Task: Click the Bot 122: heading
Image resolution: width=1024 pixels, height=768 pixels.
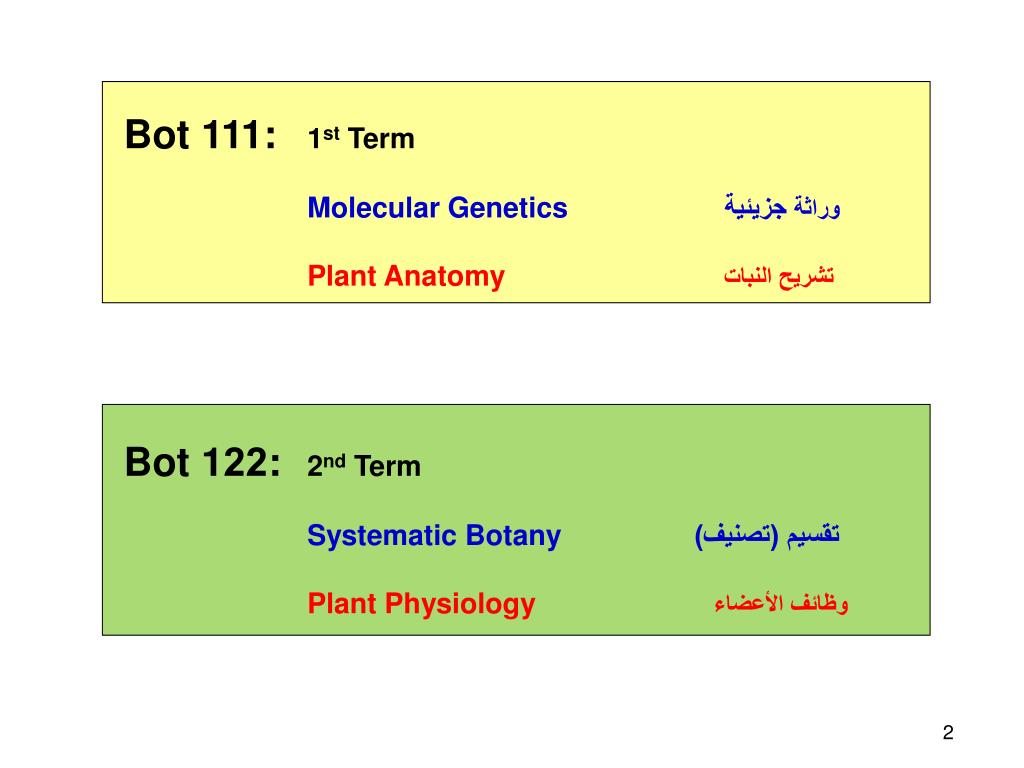Action: tap(202, 462)
